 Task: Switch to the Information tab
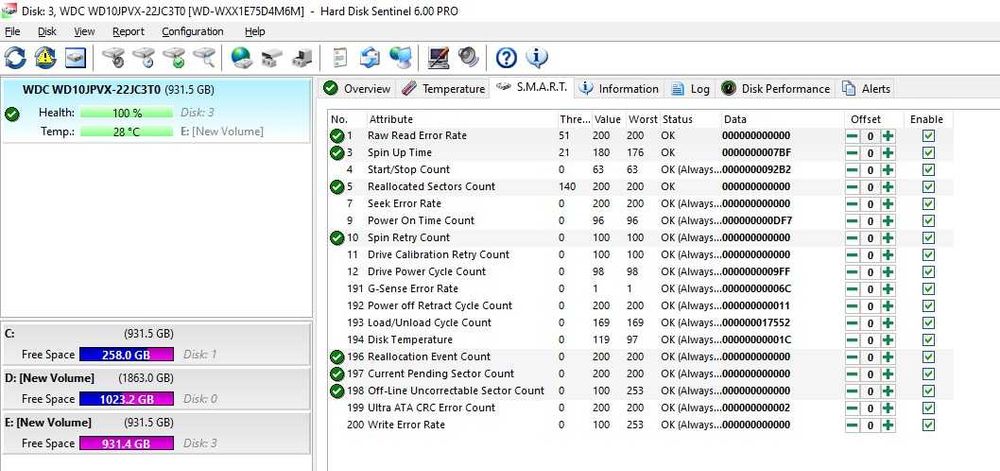tap(619, 89)
